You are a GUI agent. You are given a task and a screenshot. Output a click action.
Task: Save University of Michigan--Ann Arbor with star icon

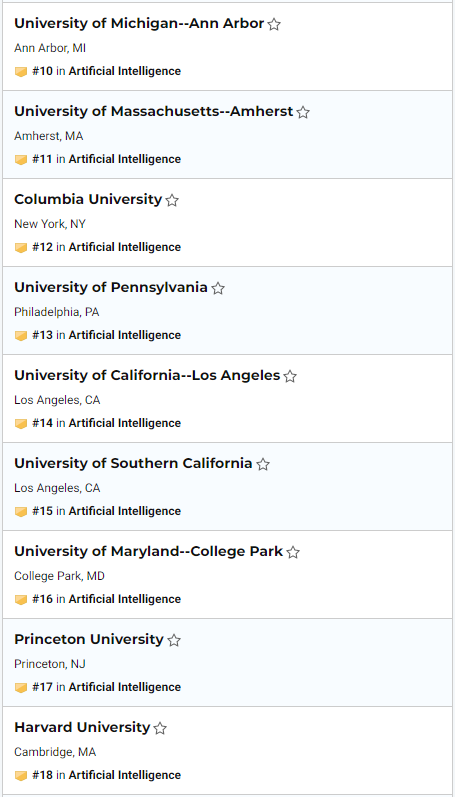(274, 24)
